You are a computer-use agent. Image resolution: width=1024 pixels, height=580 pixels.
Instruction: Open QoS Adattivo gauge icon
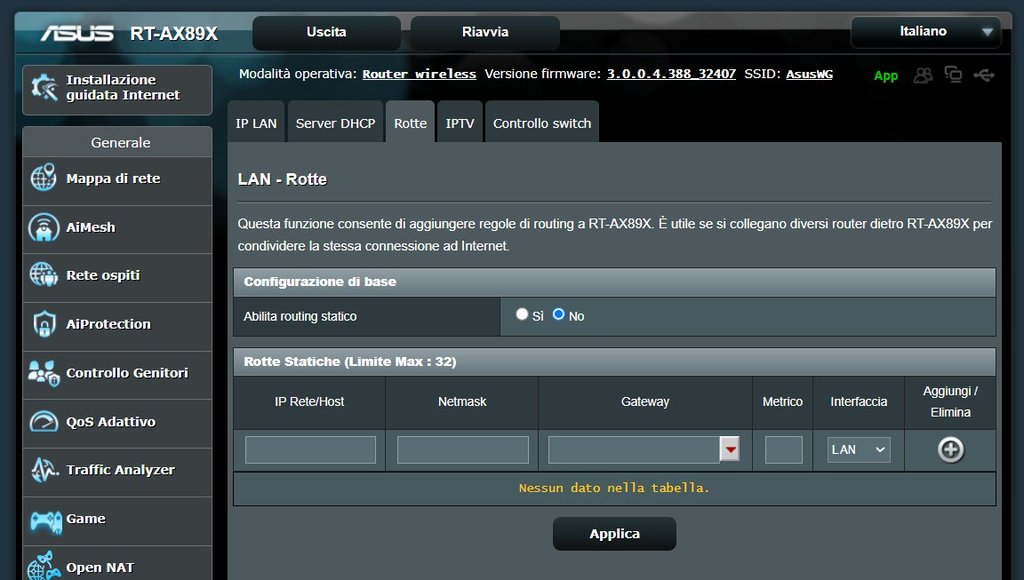click(43, 422)
